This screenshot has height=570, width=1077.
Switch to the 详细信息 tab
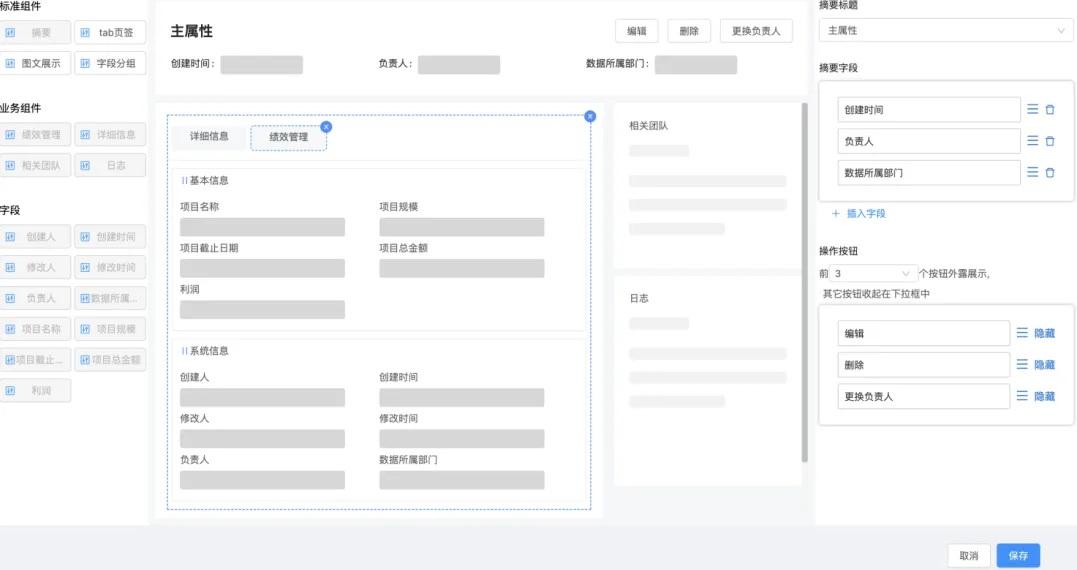[x=209, y=137]
